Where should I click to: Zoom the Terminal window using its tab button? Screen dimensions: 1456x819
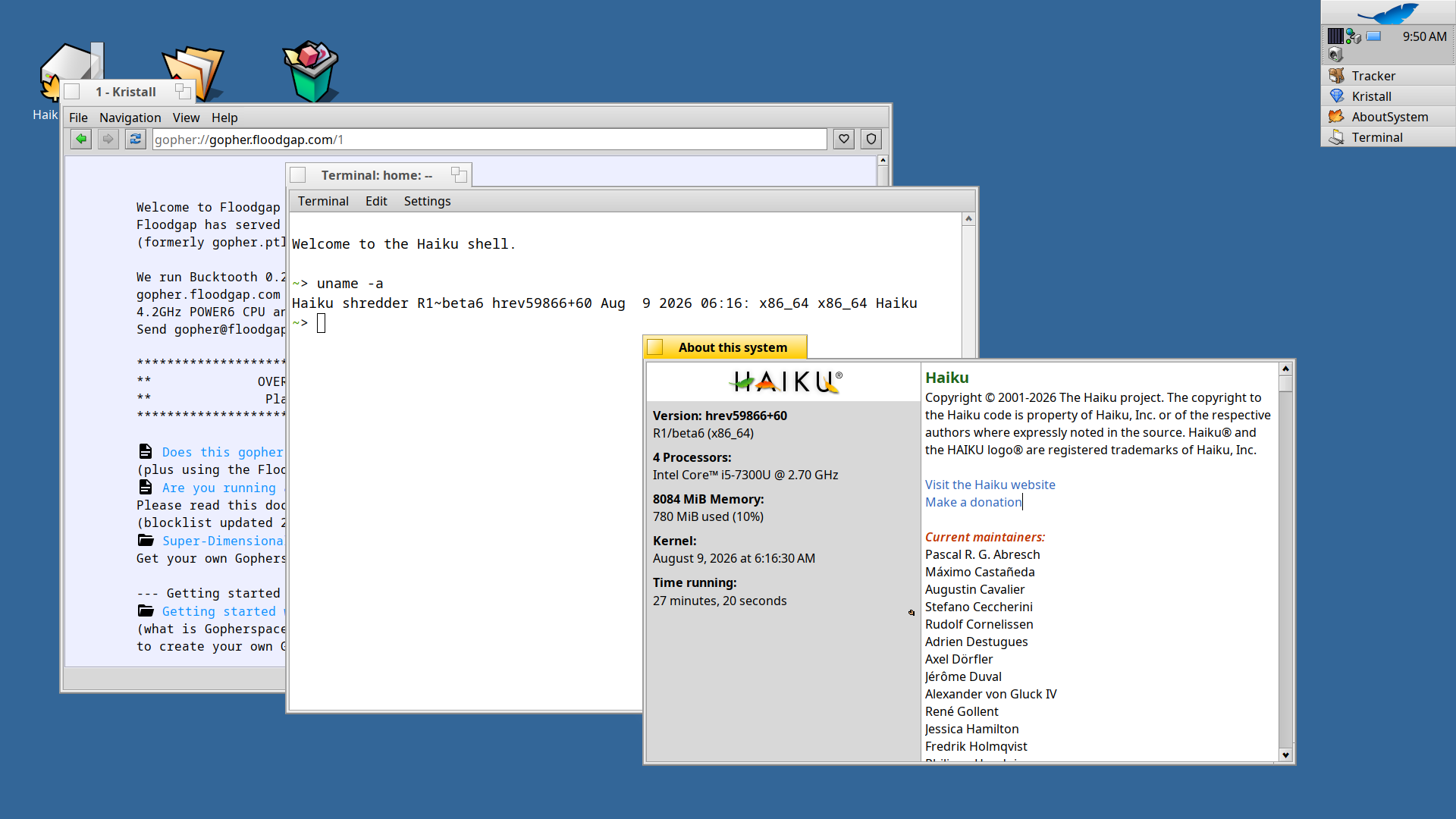tap(459, 175)
